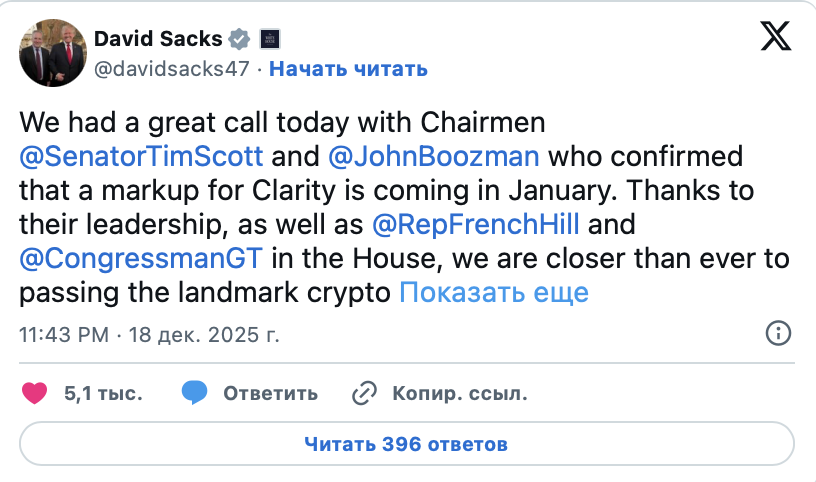
Task: Click the "Читать 396 ответов" button
Action: click(407, 443)
